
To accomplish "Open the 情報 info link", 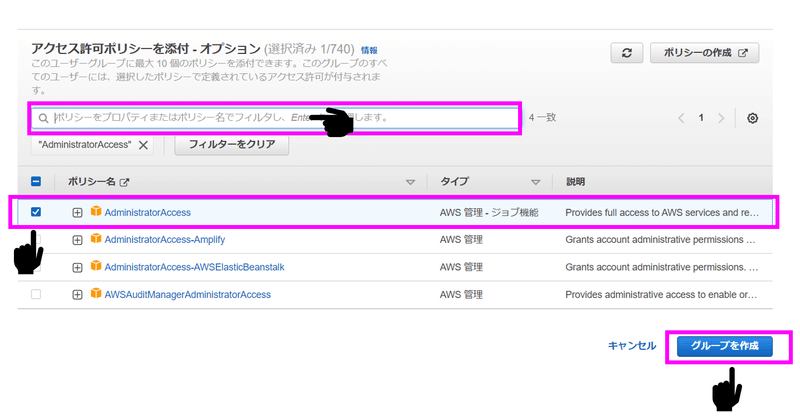I will (x=369, y=50).
